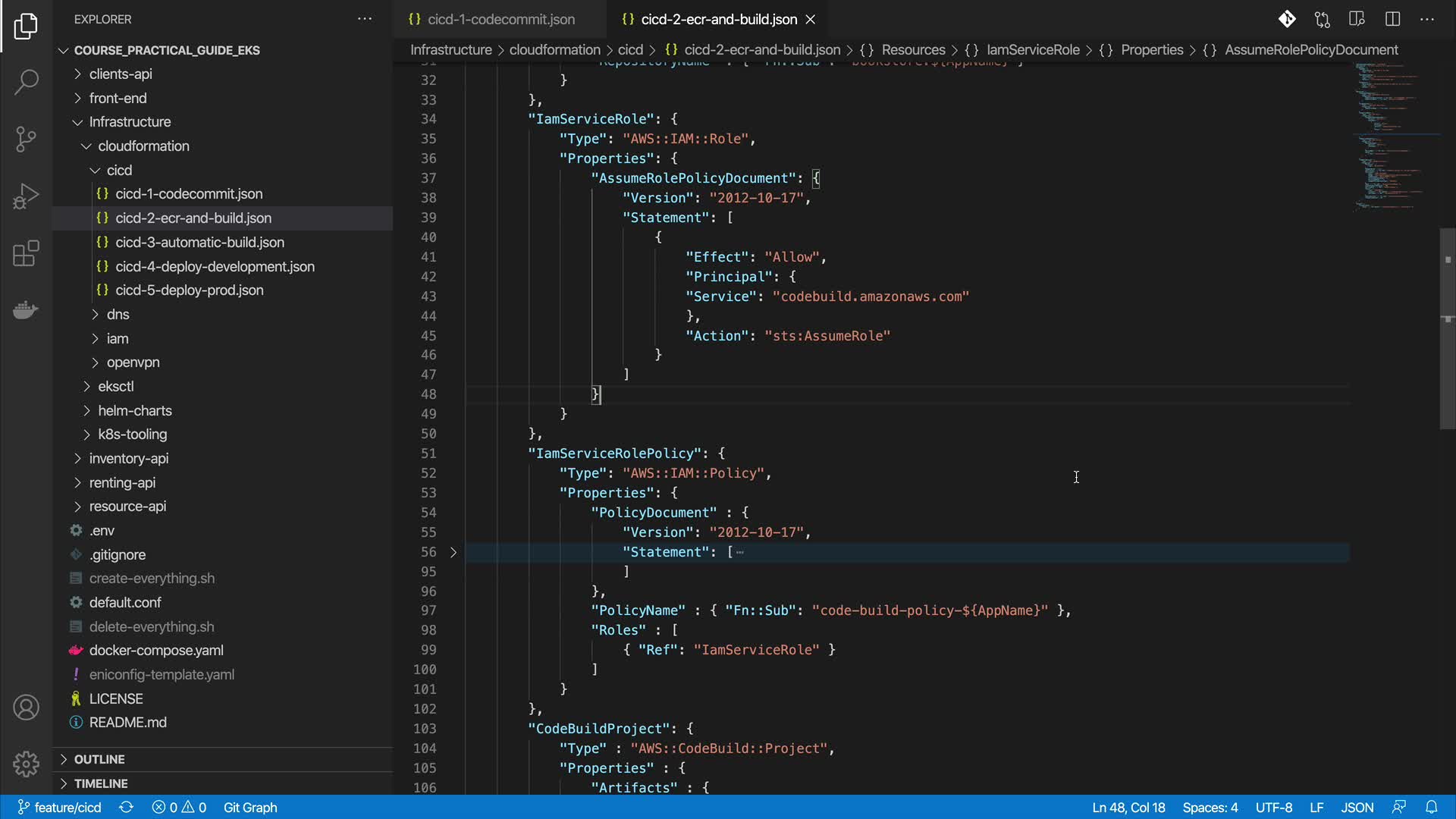The image size is (1456, 819).
Task: Open the Accounts icon in activity bar
Action: coord(26,708)
